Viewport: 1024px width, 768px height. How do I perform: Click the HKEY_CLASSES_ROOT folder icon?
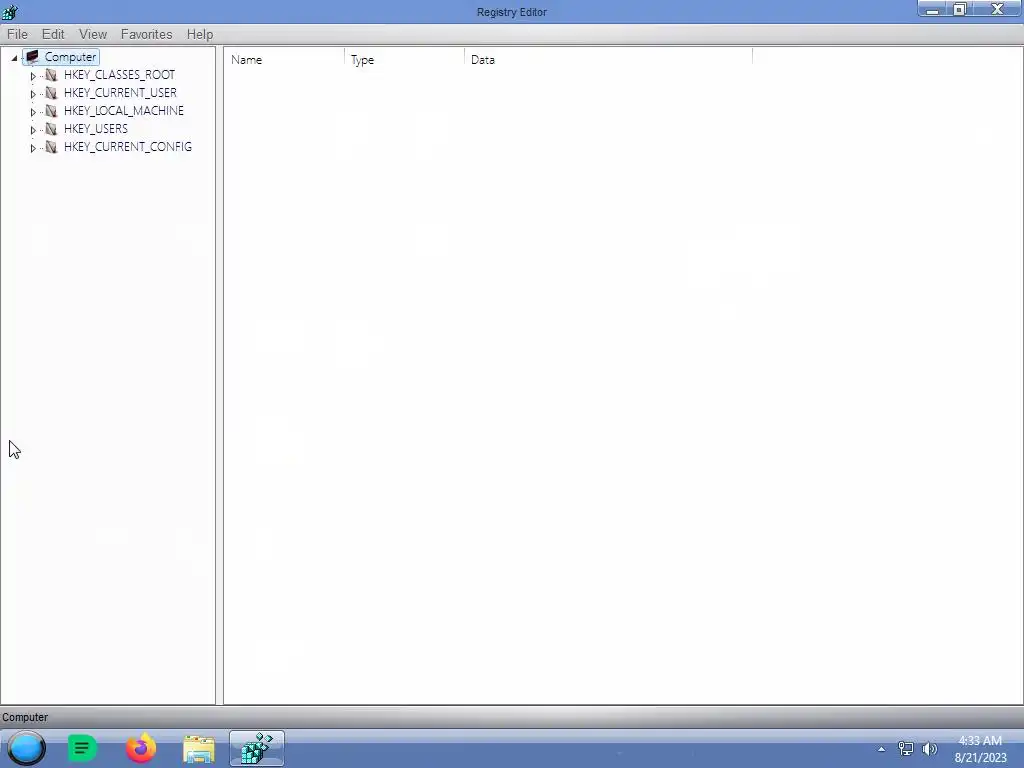[x=52, y=75]
